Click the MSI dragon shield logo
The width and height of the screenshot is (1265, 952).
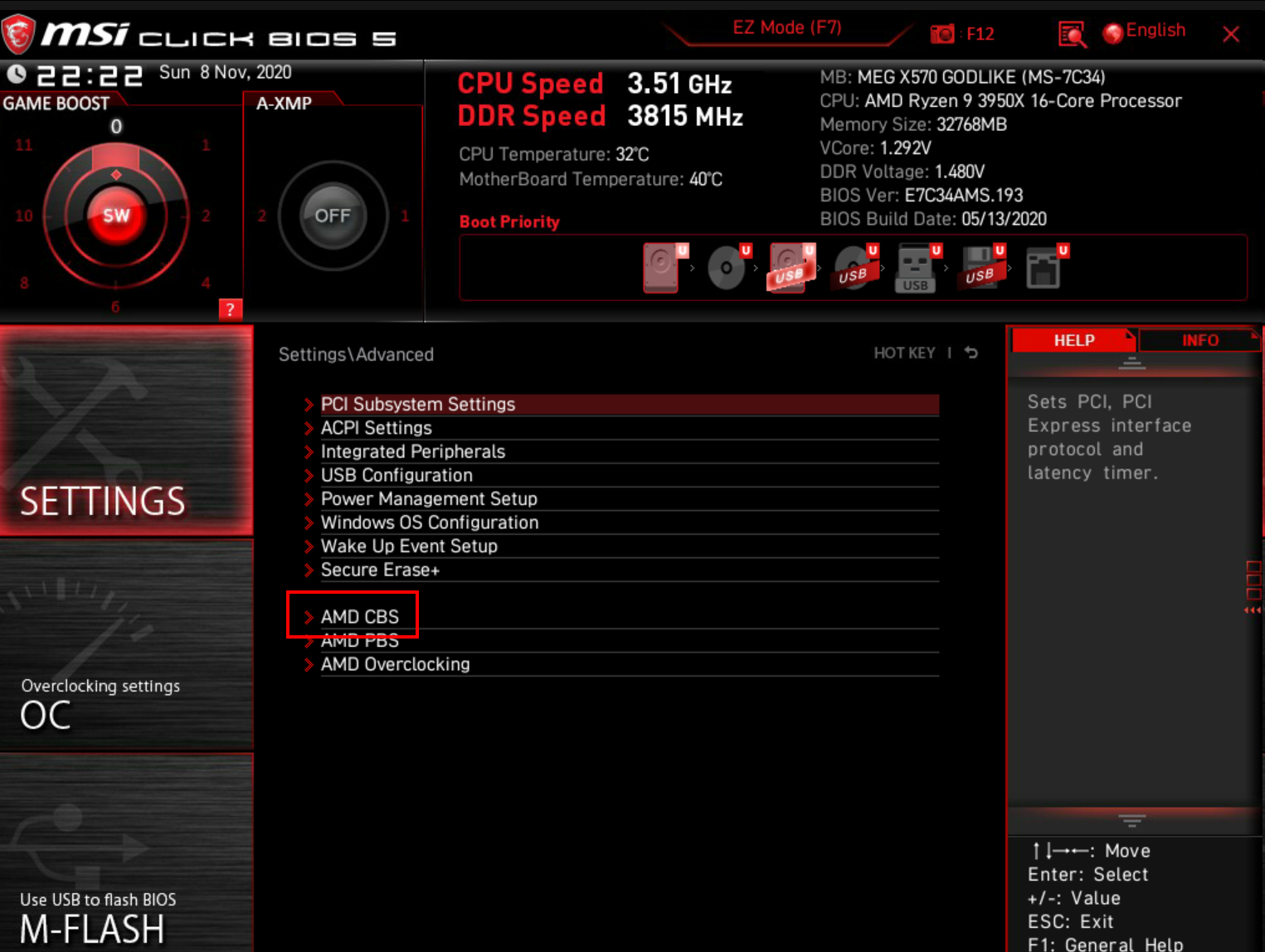click(x=18, y=34)
